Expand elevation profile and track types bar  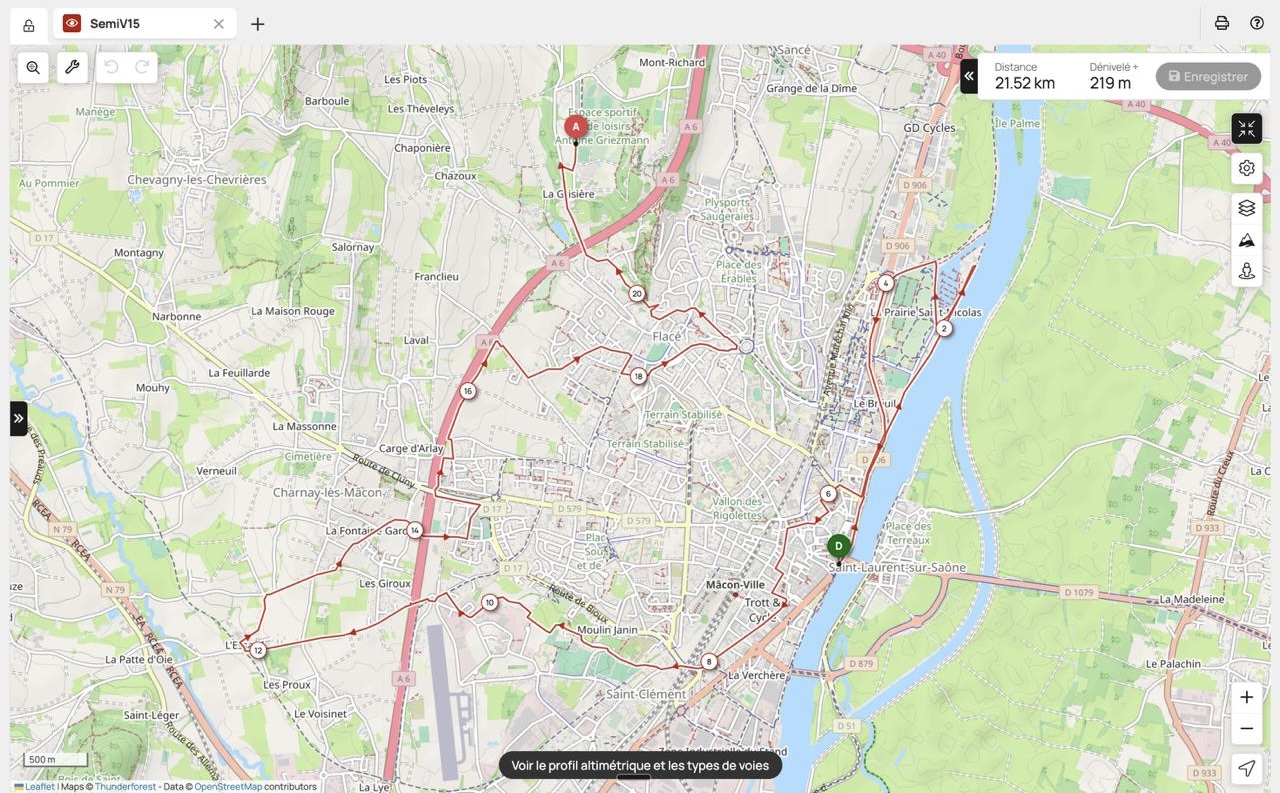click(x=640, y=766)
